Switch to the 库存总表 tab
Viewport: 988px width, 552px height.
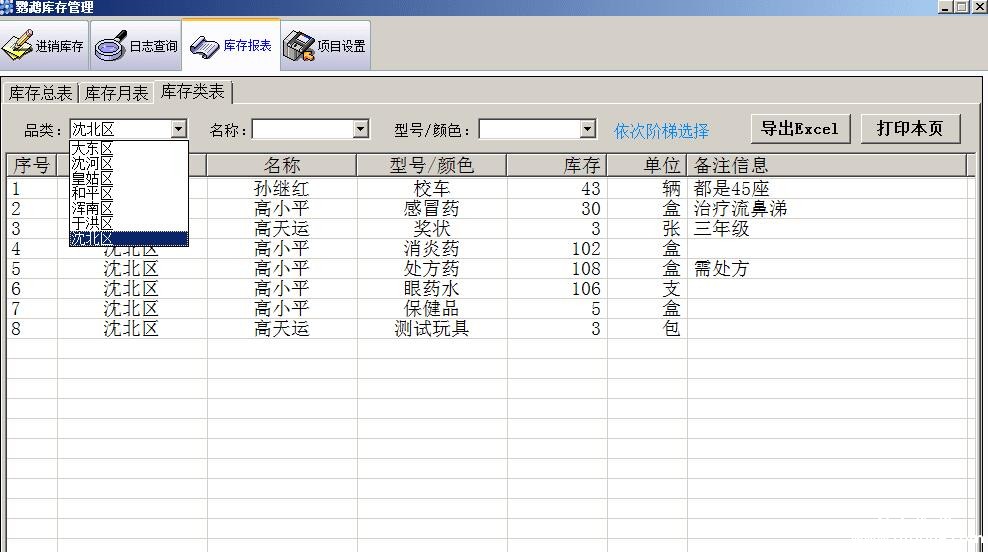(x=40, y=93)
